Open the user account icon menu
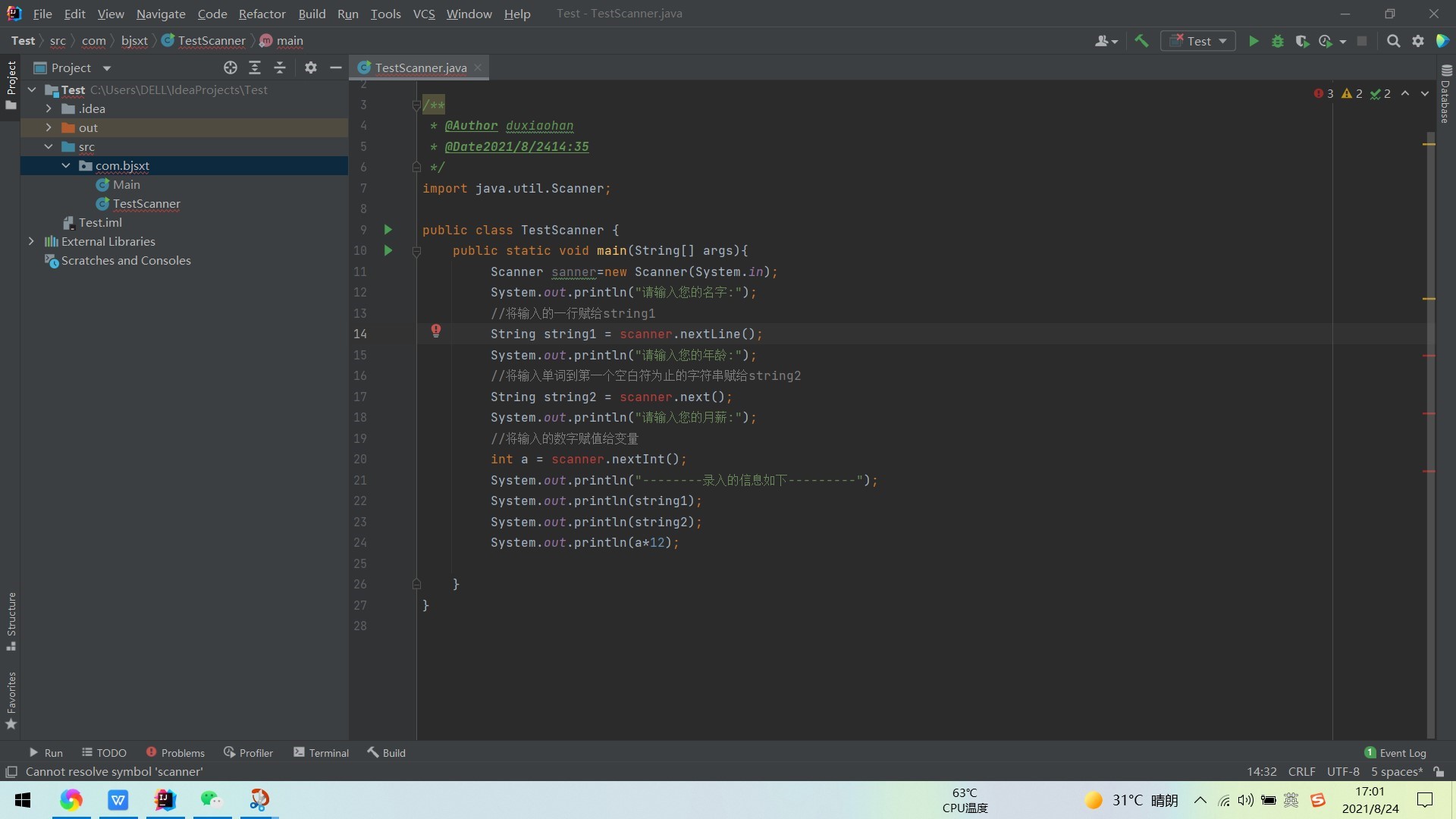 pyautogui.click(x=1106, y=41)
